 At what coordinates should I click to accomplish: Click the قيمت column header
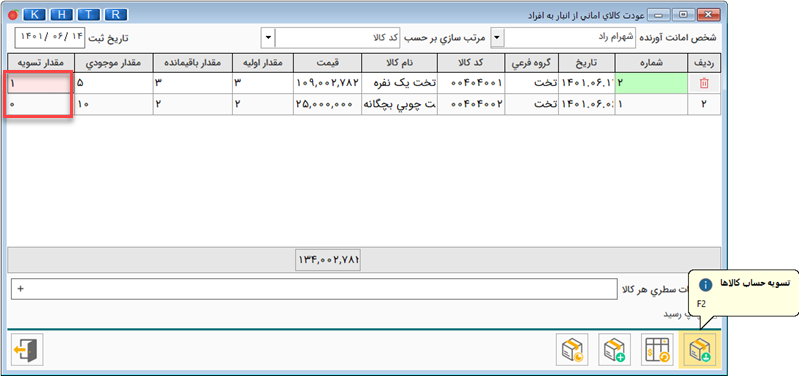[x=327, y=63]
